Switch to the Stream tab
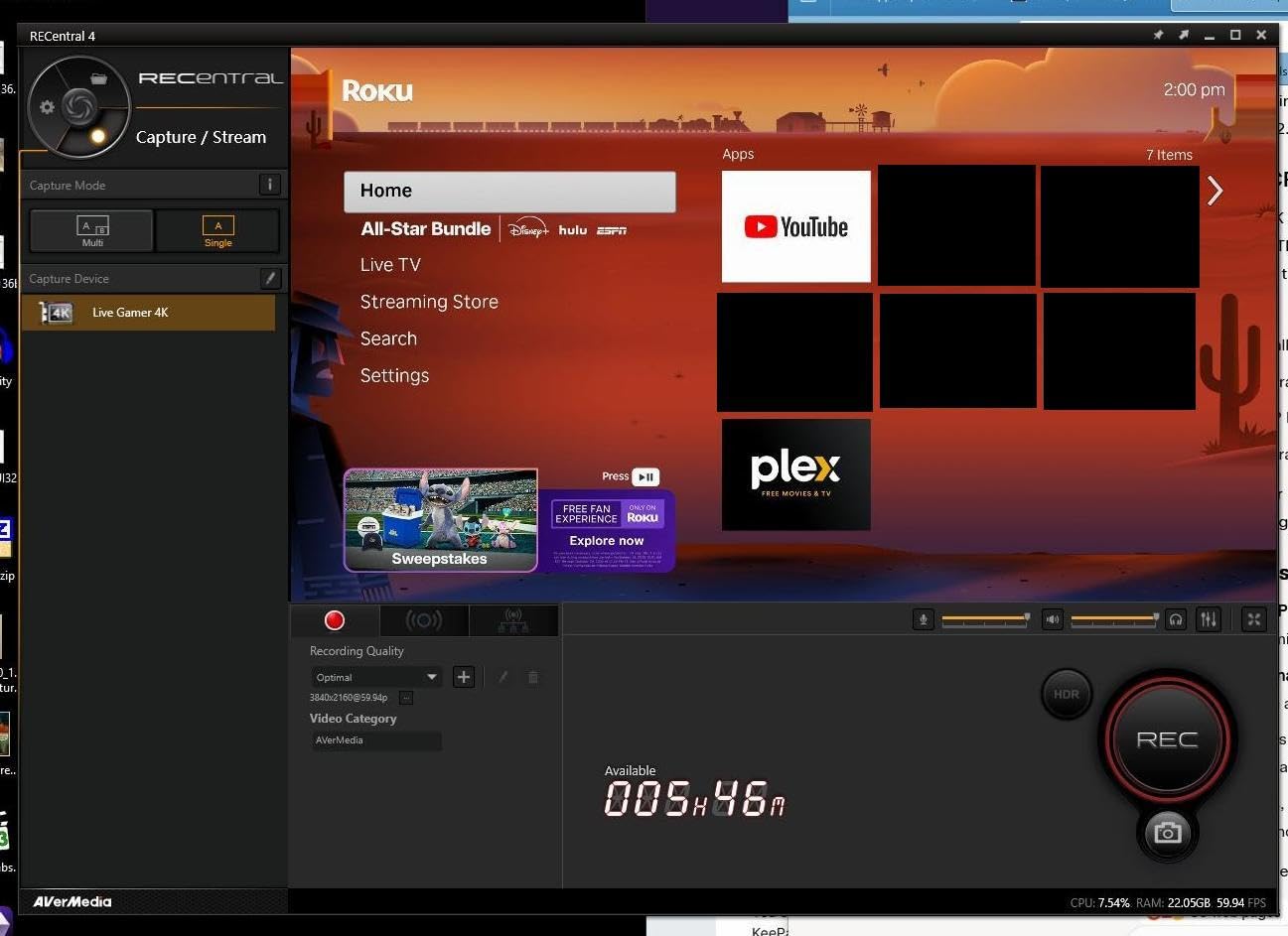This screenshot has width=1288, height=936. coord(423,620)
